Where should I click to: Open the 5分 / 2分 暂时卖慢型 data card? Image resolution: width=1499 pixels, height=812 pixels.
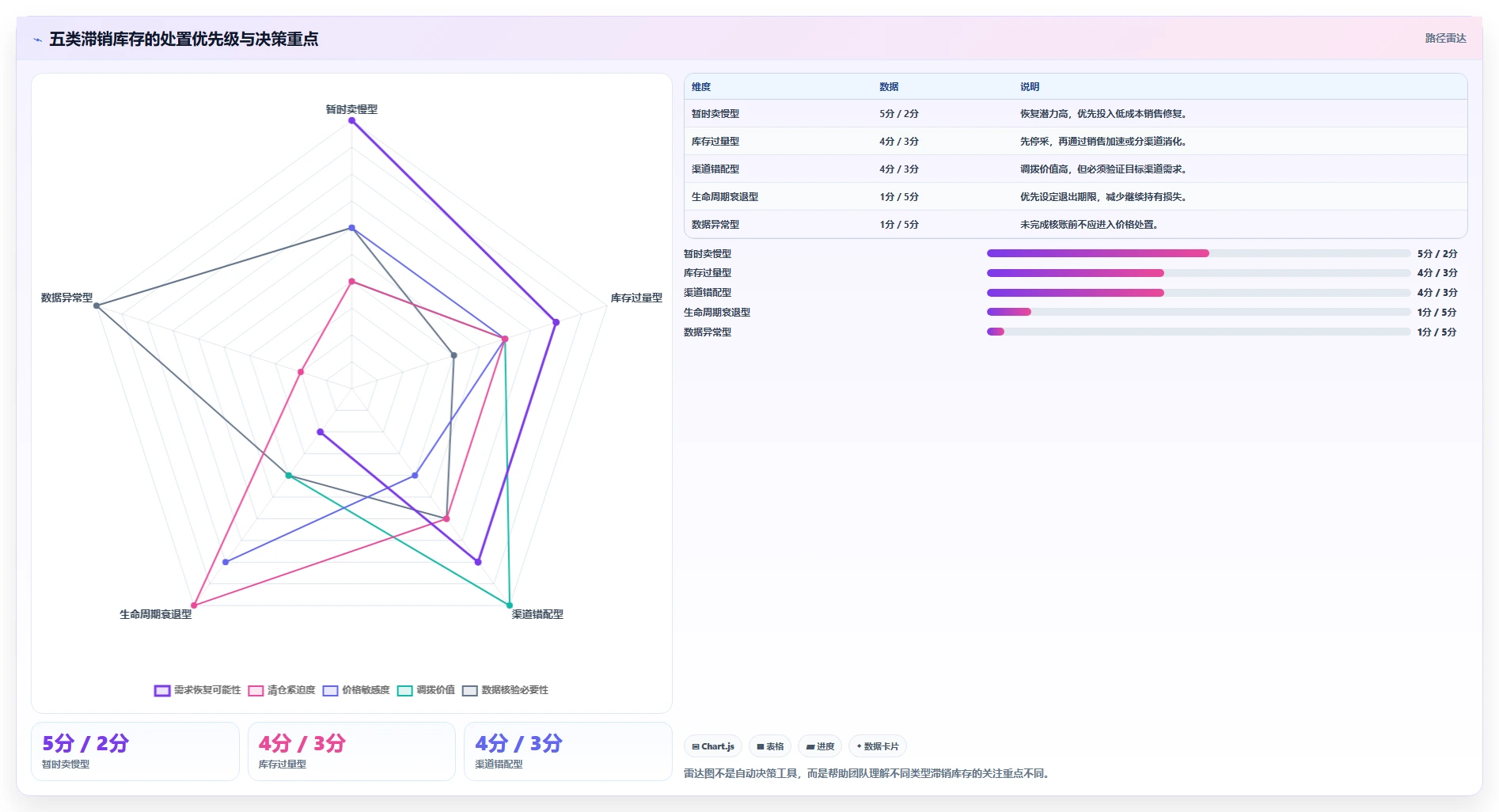click(135, 751)
